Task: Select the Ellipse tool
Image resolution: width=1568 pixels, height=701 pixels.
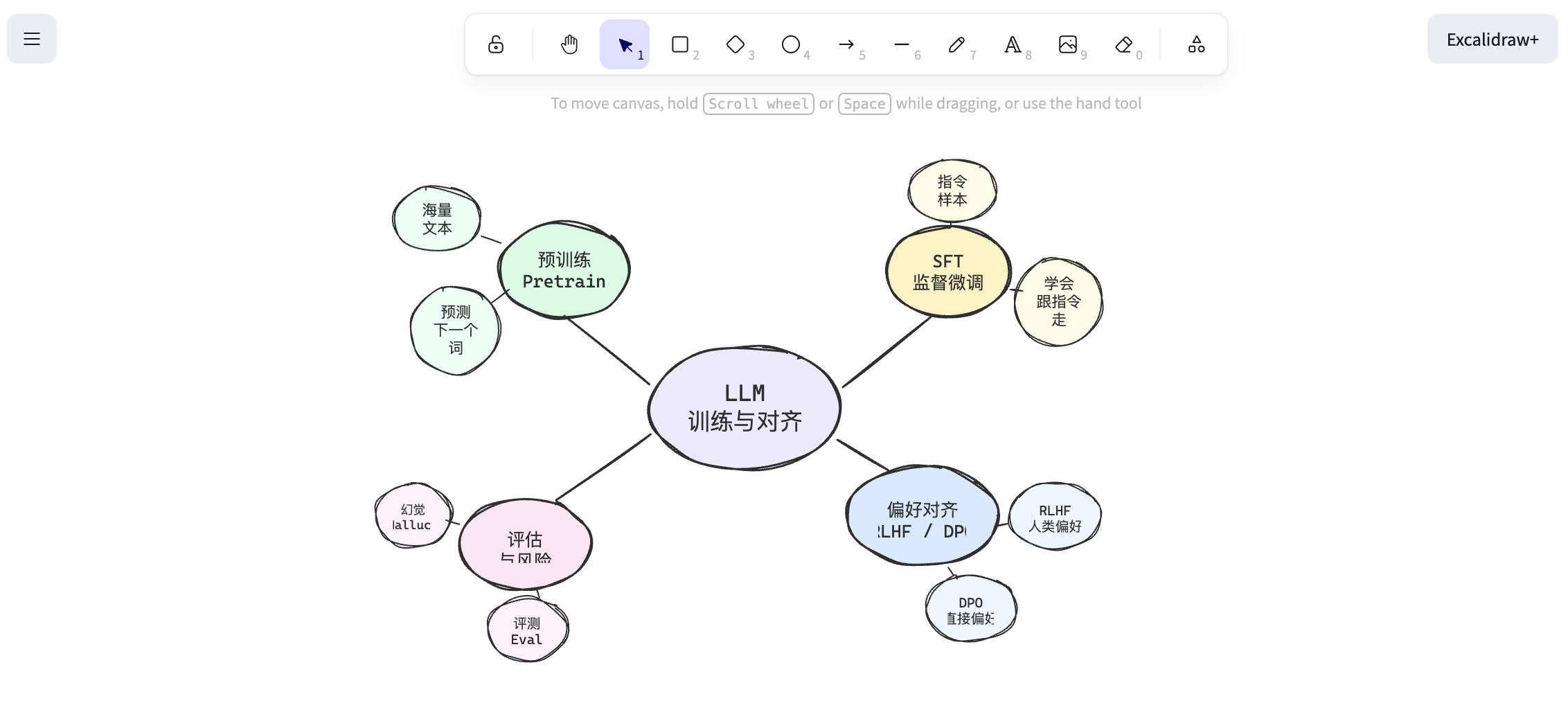Action: pyautogui.click(x=791, y=45)
